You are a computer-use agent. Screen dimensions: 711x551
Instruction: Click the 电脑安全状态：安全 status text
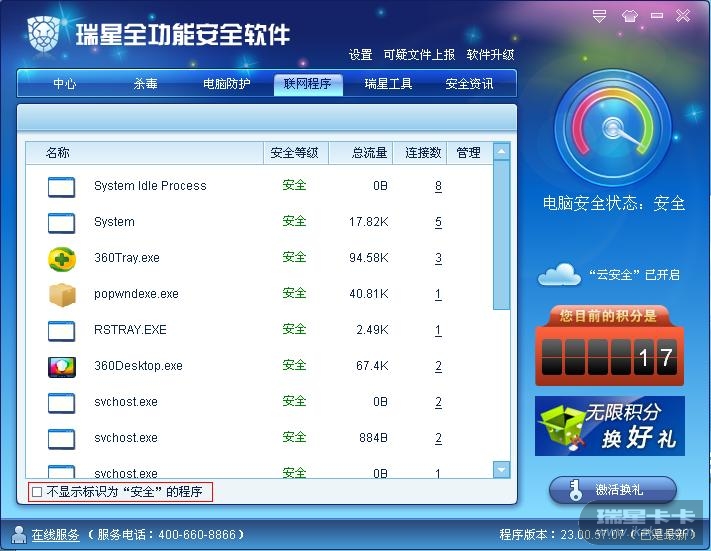[614, 203]
